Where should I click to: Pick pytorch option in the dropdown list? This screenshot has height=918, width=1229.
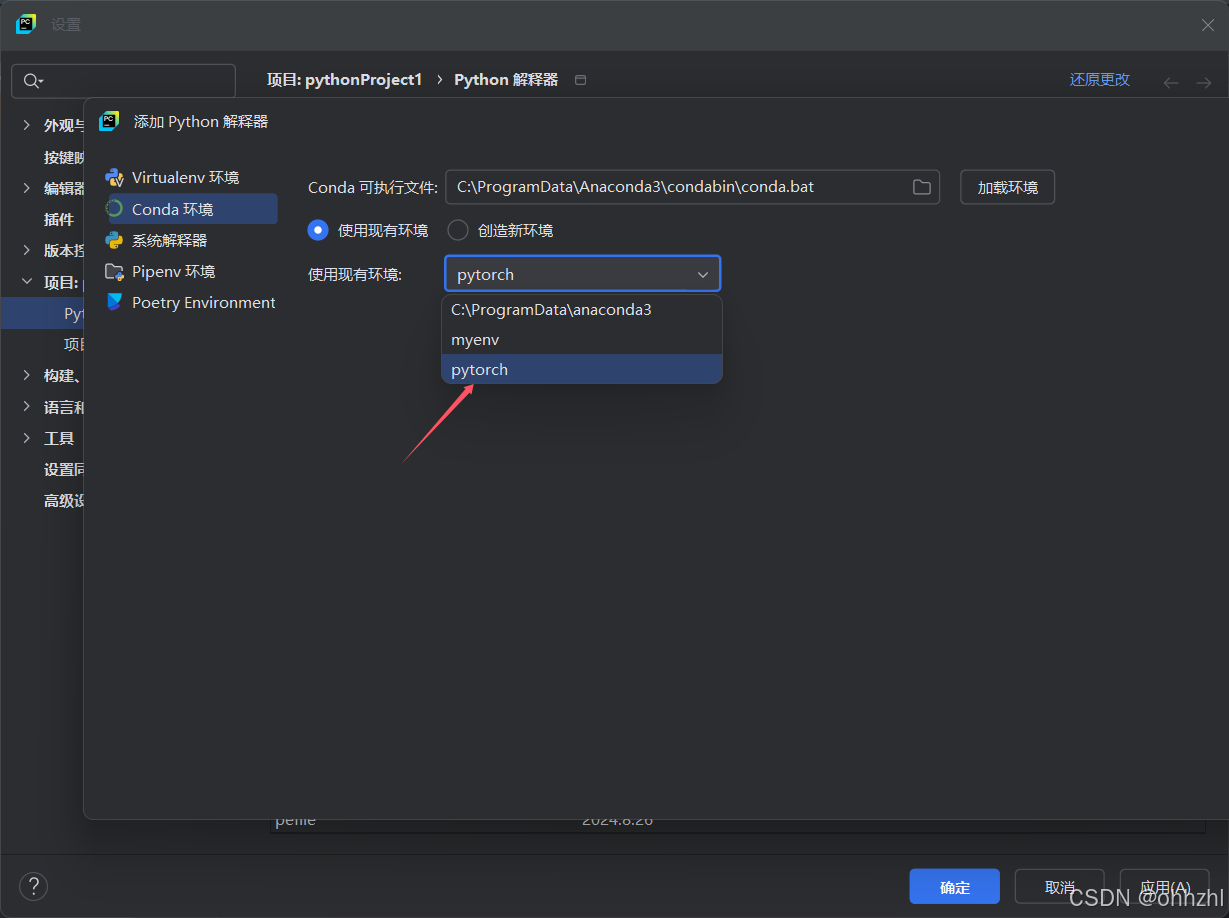[x=582, y=370]
